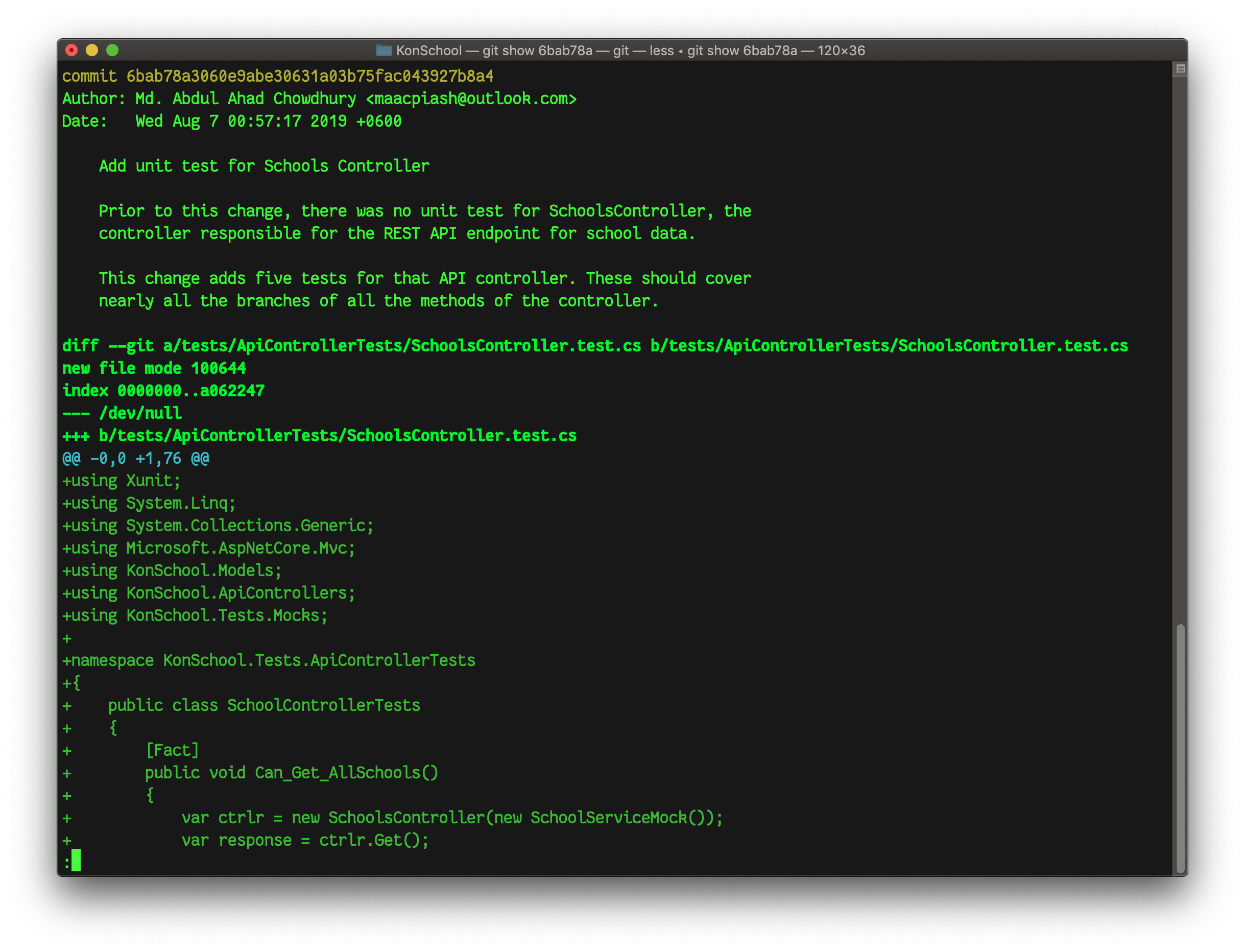Click the subject 'Add unit test for Schools Controller'
Image resolution: width=1245 pixels, height=952 pixels.
coord(264,166)
